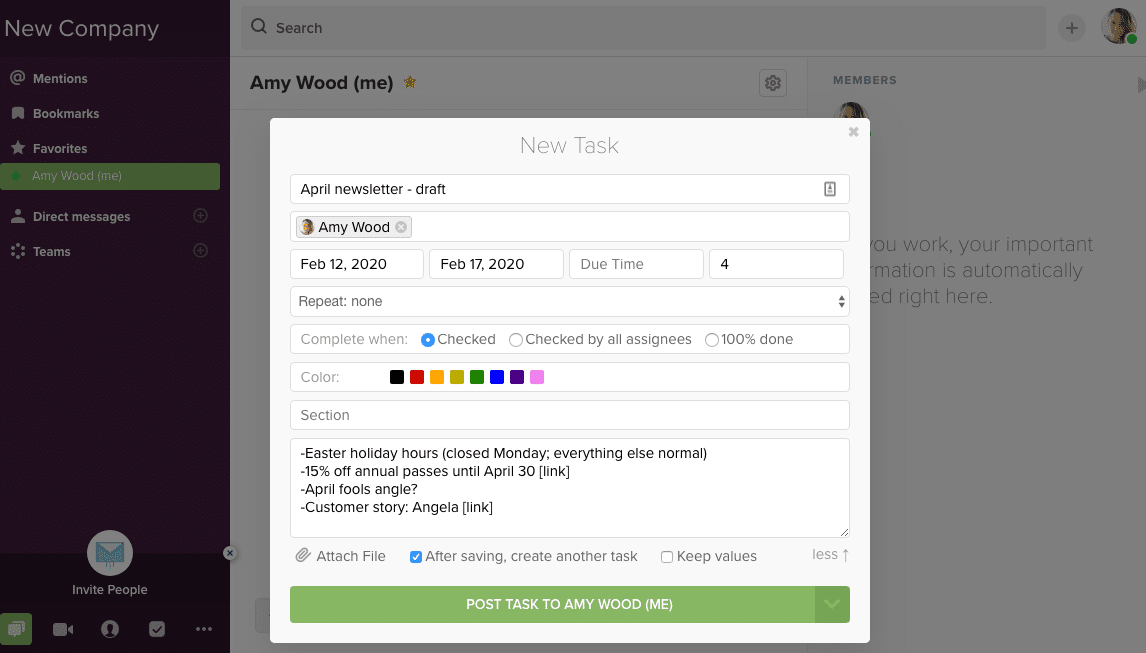Viewport: 1146px width, 653px height.
Task: Uncheck 'After saving, create another task'
Action: [x=416, y=557]
